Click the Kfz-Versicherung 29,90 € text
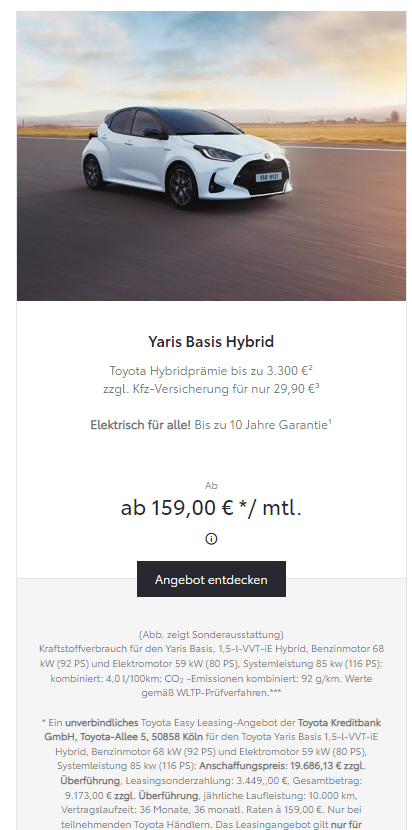 click(x=211, y=389)
